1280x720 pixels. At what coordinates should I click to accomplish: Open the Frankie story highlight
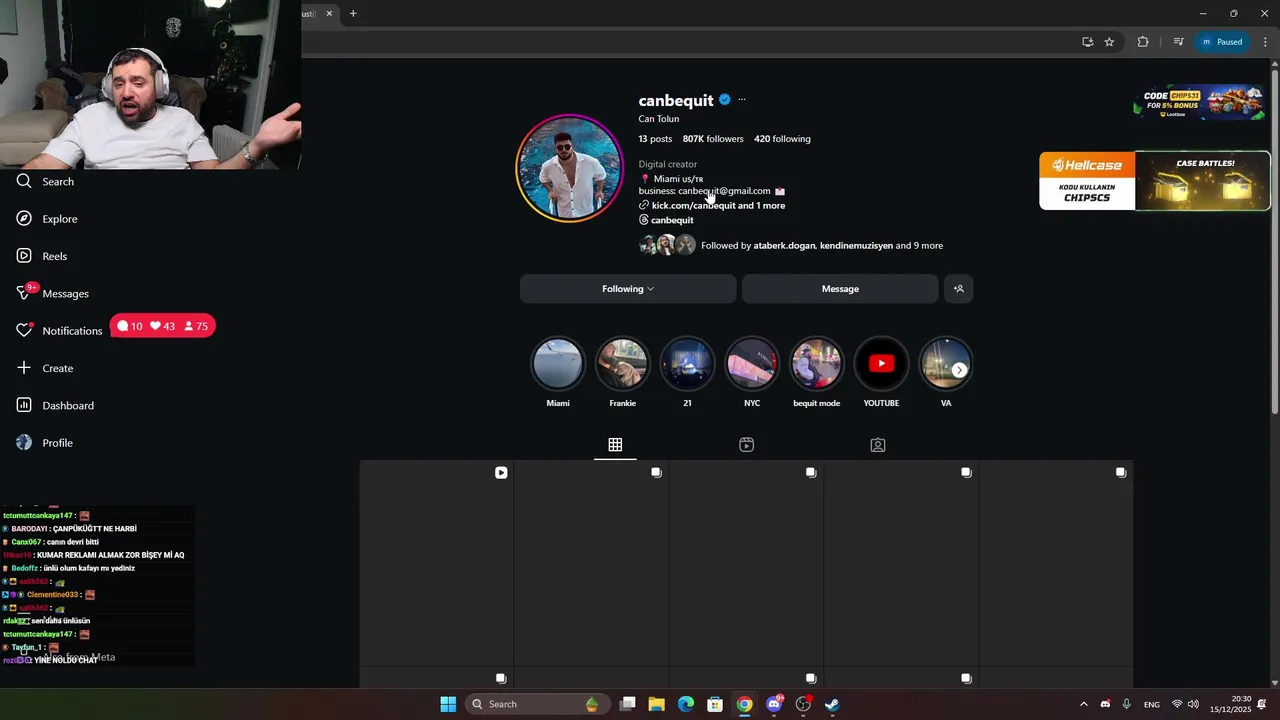pyautogui.click(x=622, y=363)
